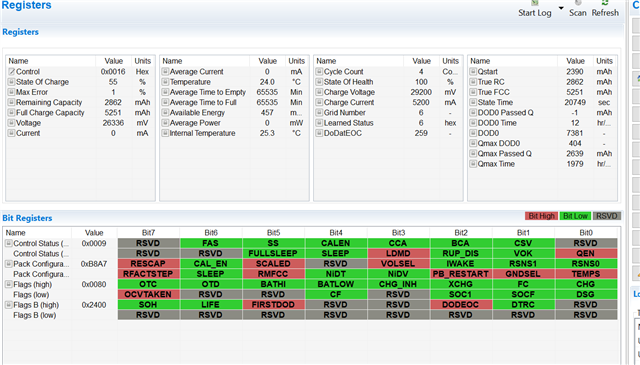Click the icon beside Qmax DOD0
640x365 pixels.
pos(473,143)
